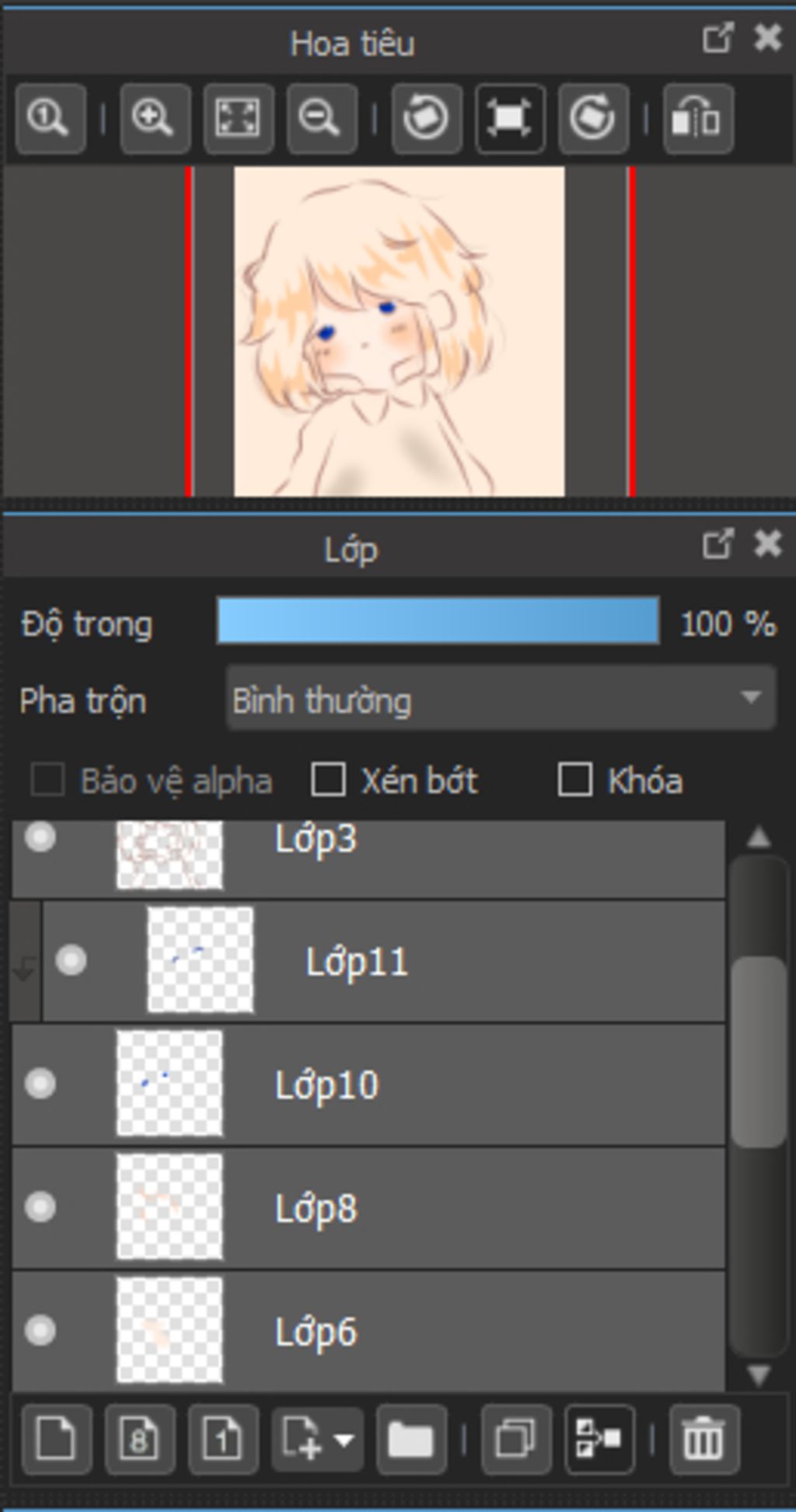Screen dimensions: 796x1512
Task: Check the Khóa lock checkbox
Action: 575,780
